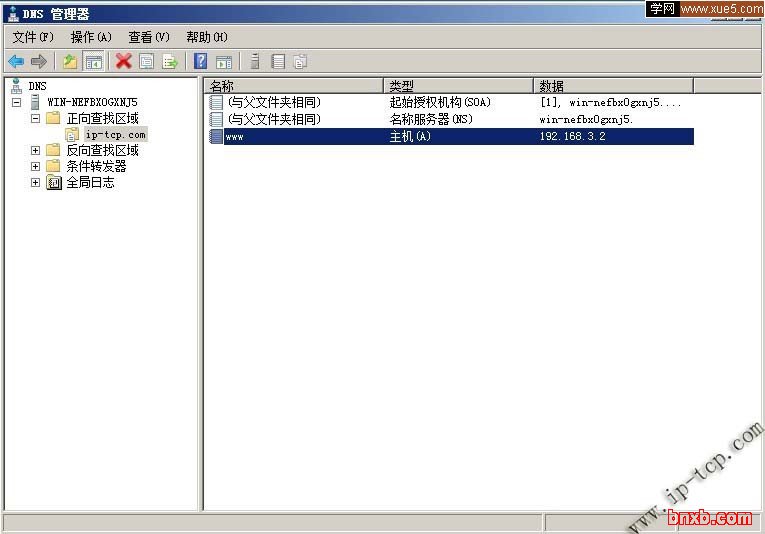
Task: Click the server tower icon in toolbar
Action: pos(255,61)
